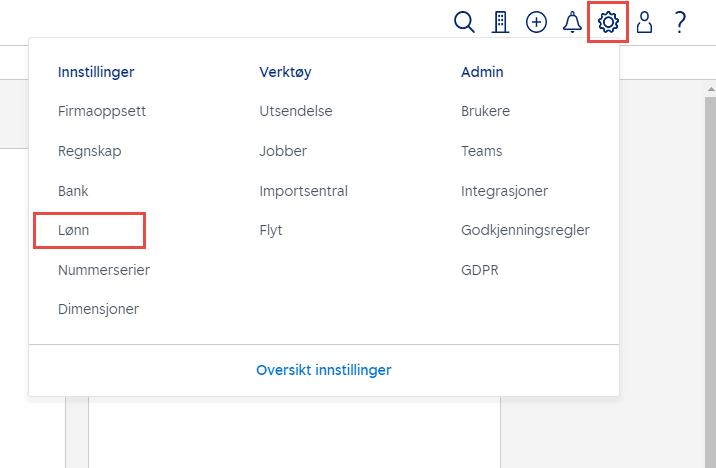Open Utsendelse under Verktøy
Viewport: 716px width, 468px height.
(296, 111)
